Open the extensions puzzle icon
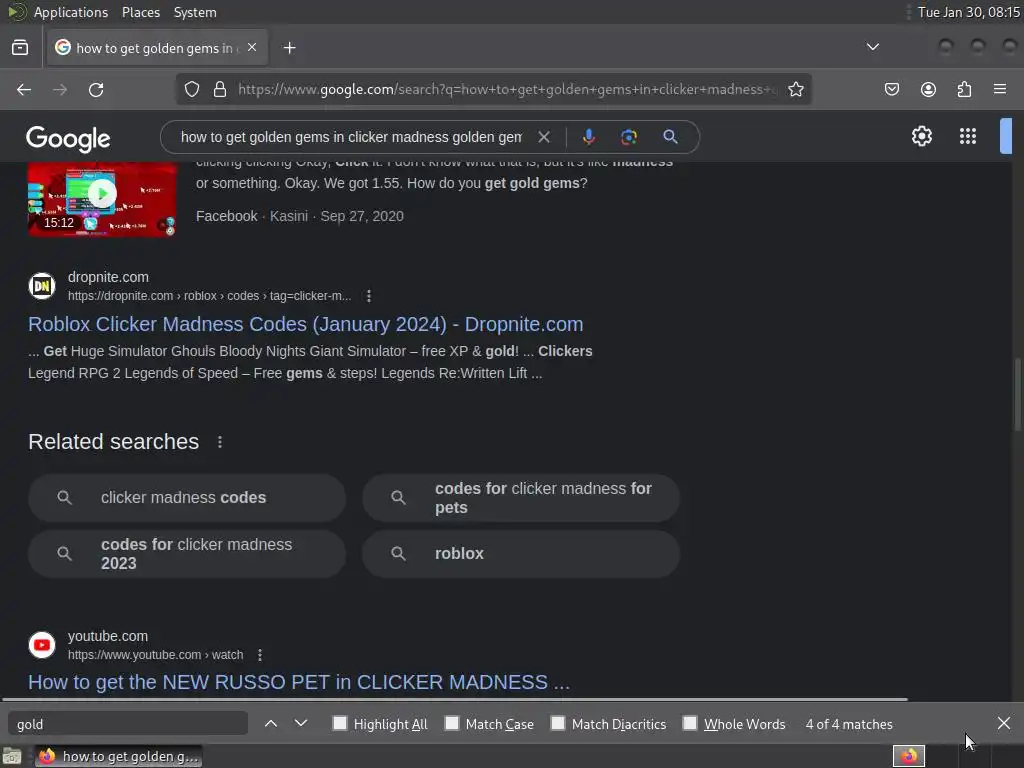 coord(964,89)
